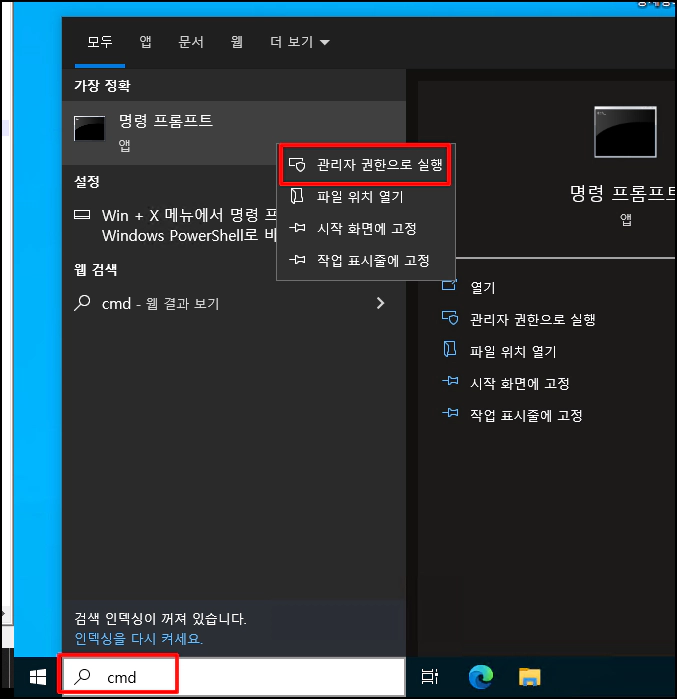This screenshot has height=699, width=677.
Task: Click 관리자 권한으로 실행 in right pane
Action: coord(533,320)
